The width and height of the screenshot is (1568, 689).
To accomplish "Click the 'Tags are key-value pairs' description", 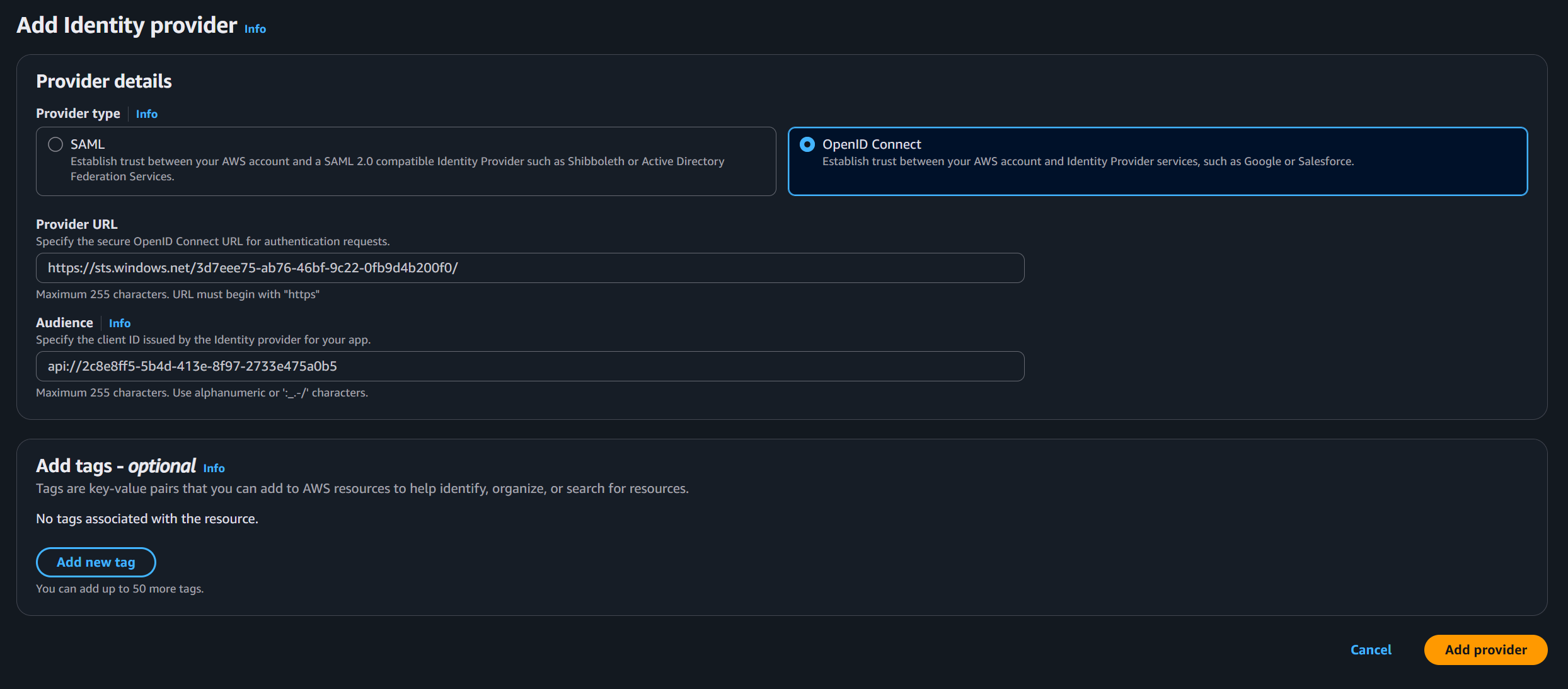I will point(362,489).
